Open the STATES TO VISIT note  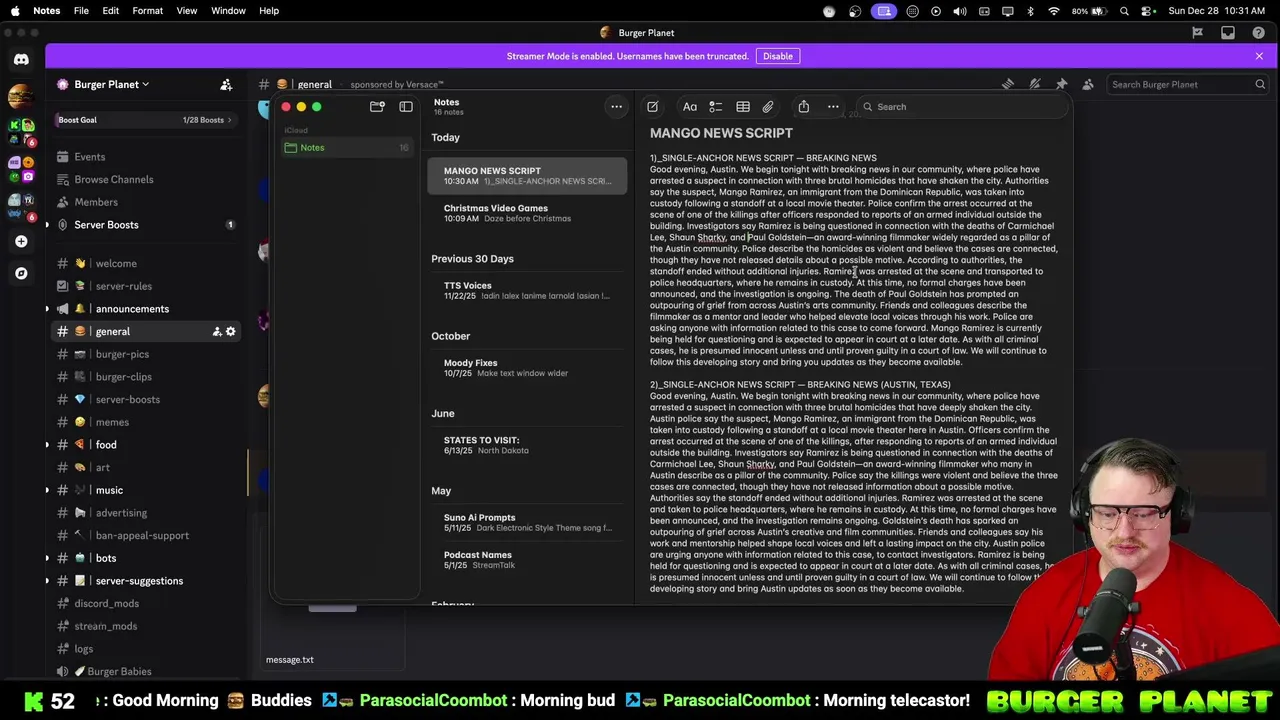pos(527,445)
